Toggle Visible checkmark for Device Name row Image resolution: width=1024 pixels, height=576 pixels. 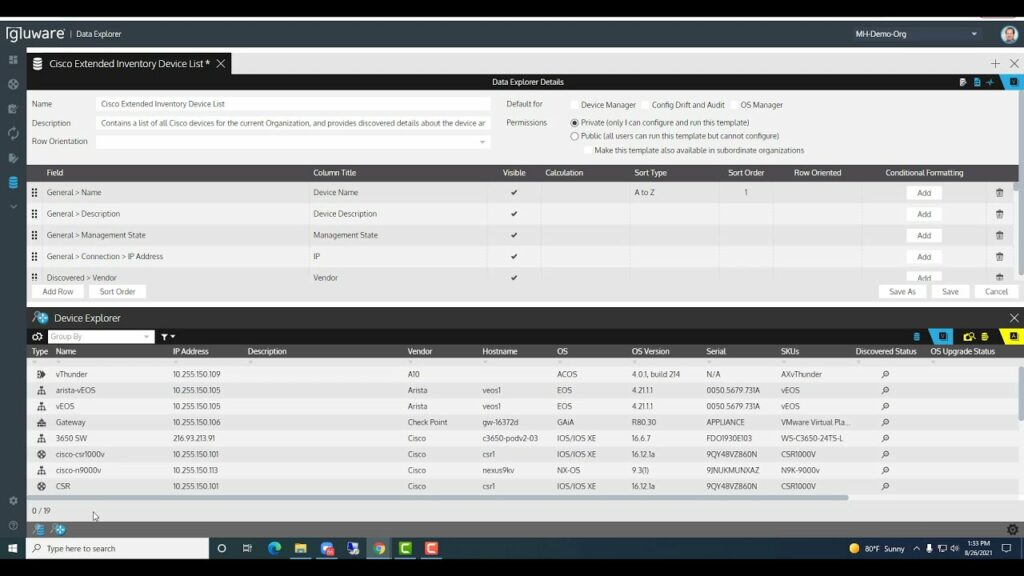click(513, 192)
